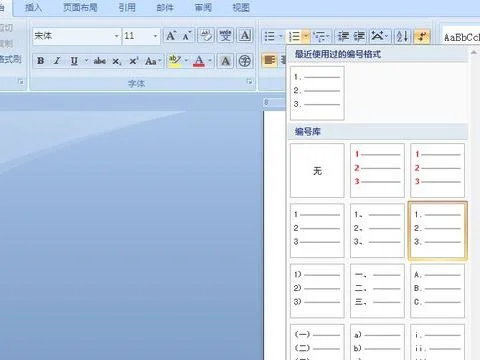480x360 pixels.
Task: Toggle character shading button
Action: [226, 61]
